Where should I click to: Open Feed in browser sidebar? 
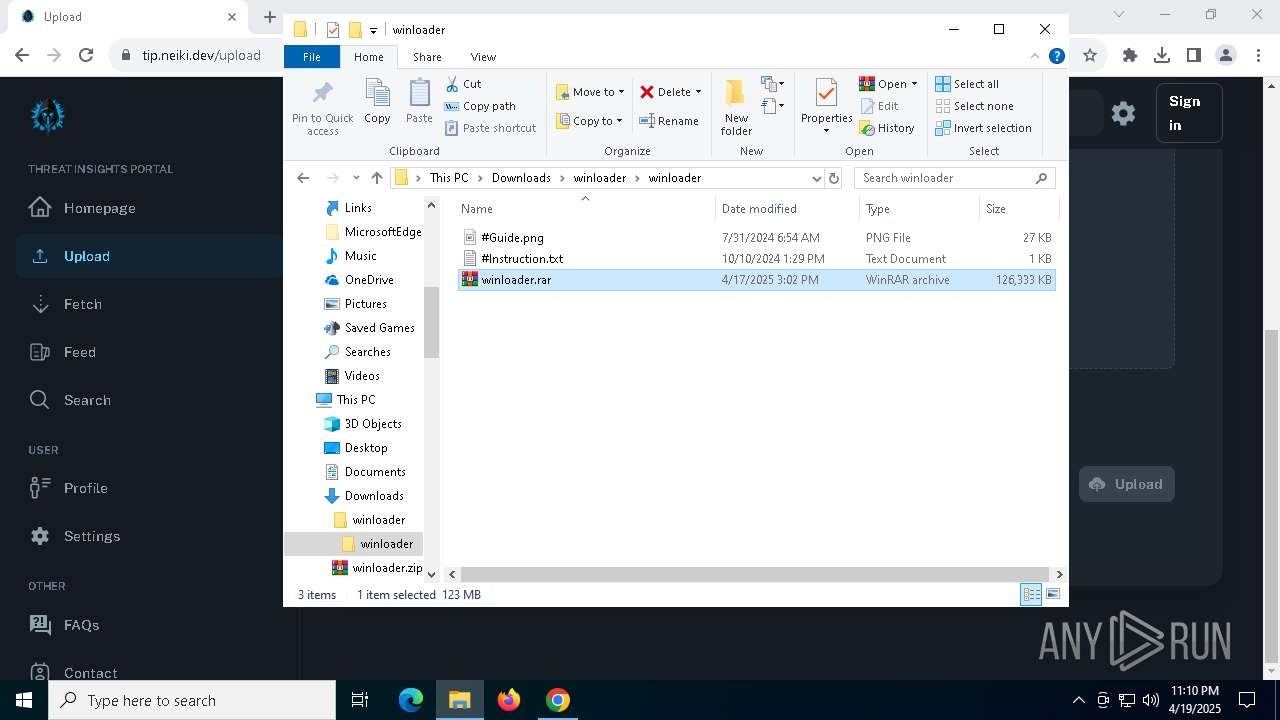click(x=64, y=352)
